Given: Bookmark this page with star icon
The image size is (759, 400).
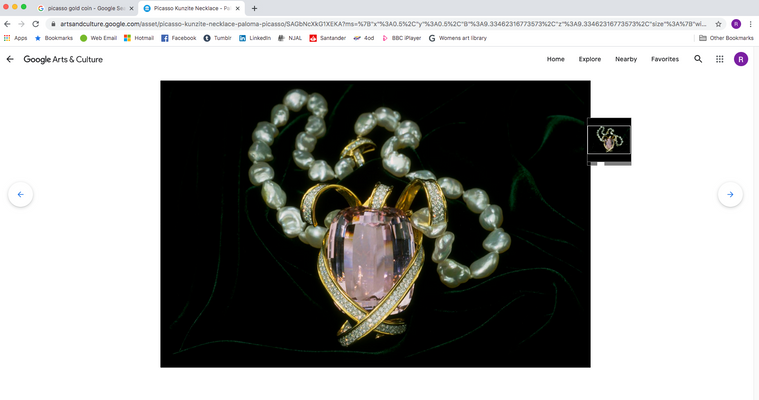Looking at the screenshot, I should pos(718,24).
